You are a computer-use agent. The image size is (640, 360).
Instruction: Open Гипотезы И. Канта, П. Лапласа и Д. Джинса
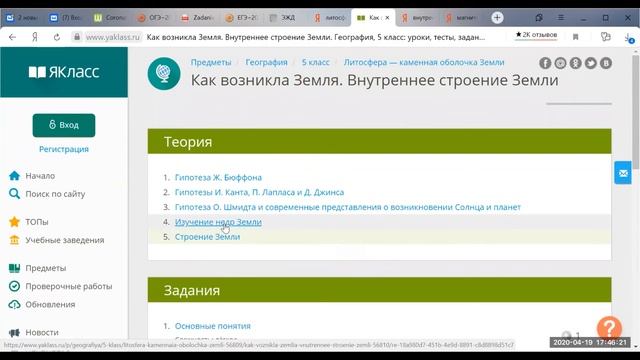(260, 192)
